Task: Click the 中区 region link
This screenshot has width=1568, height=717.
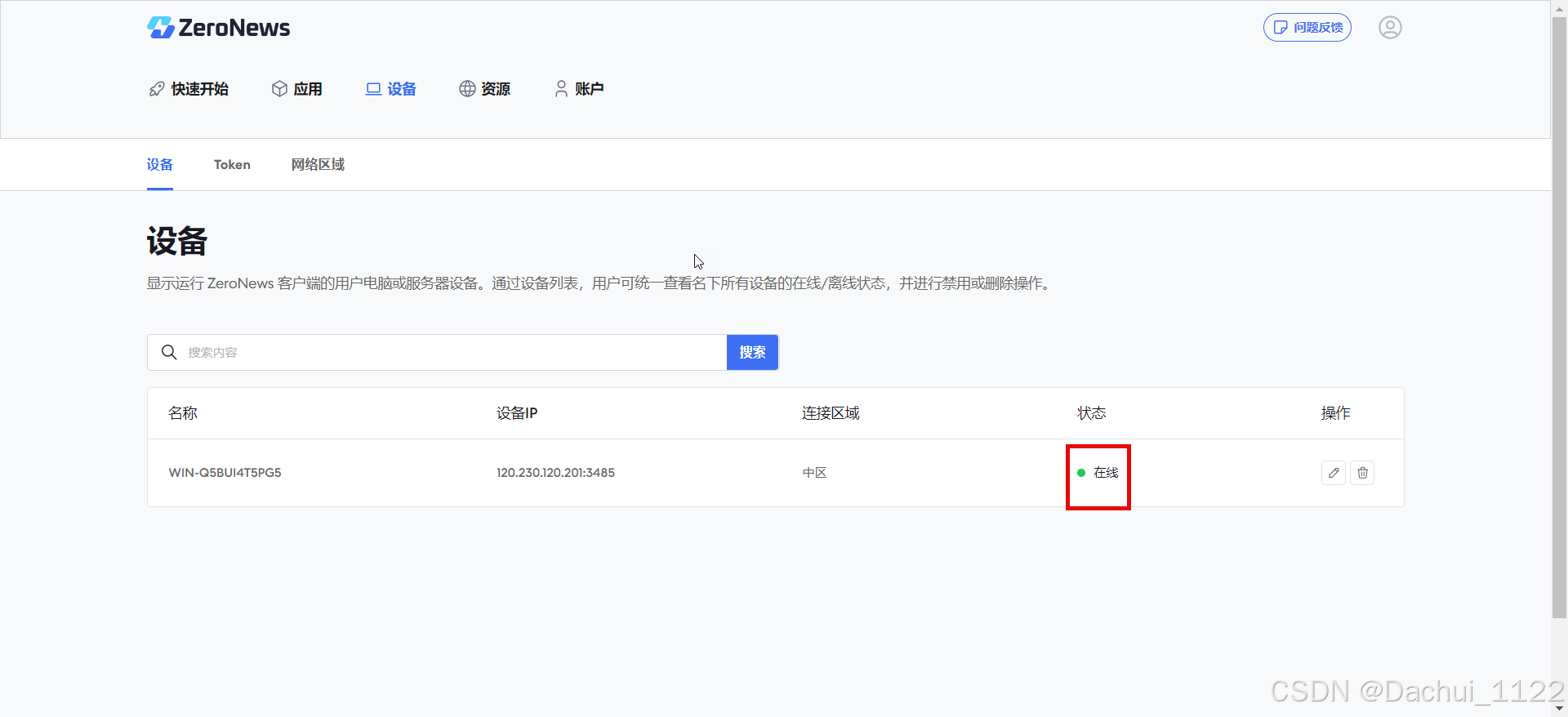Action: click(x=814, y=473)
